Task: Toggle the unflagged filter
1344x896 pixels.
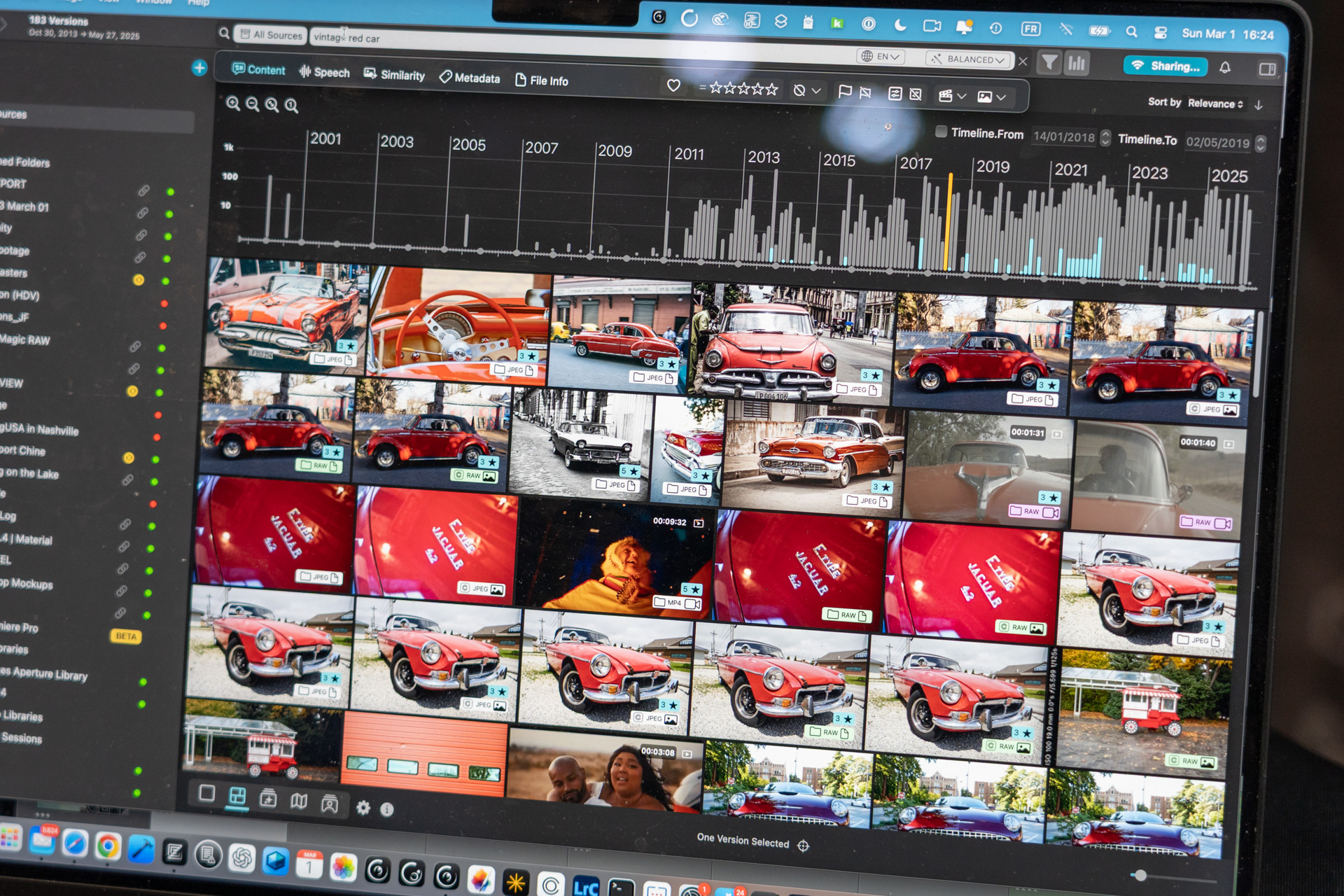Action: [864, 92]
